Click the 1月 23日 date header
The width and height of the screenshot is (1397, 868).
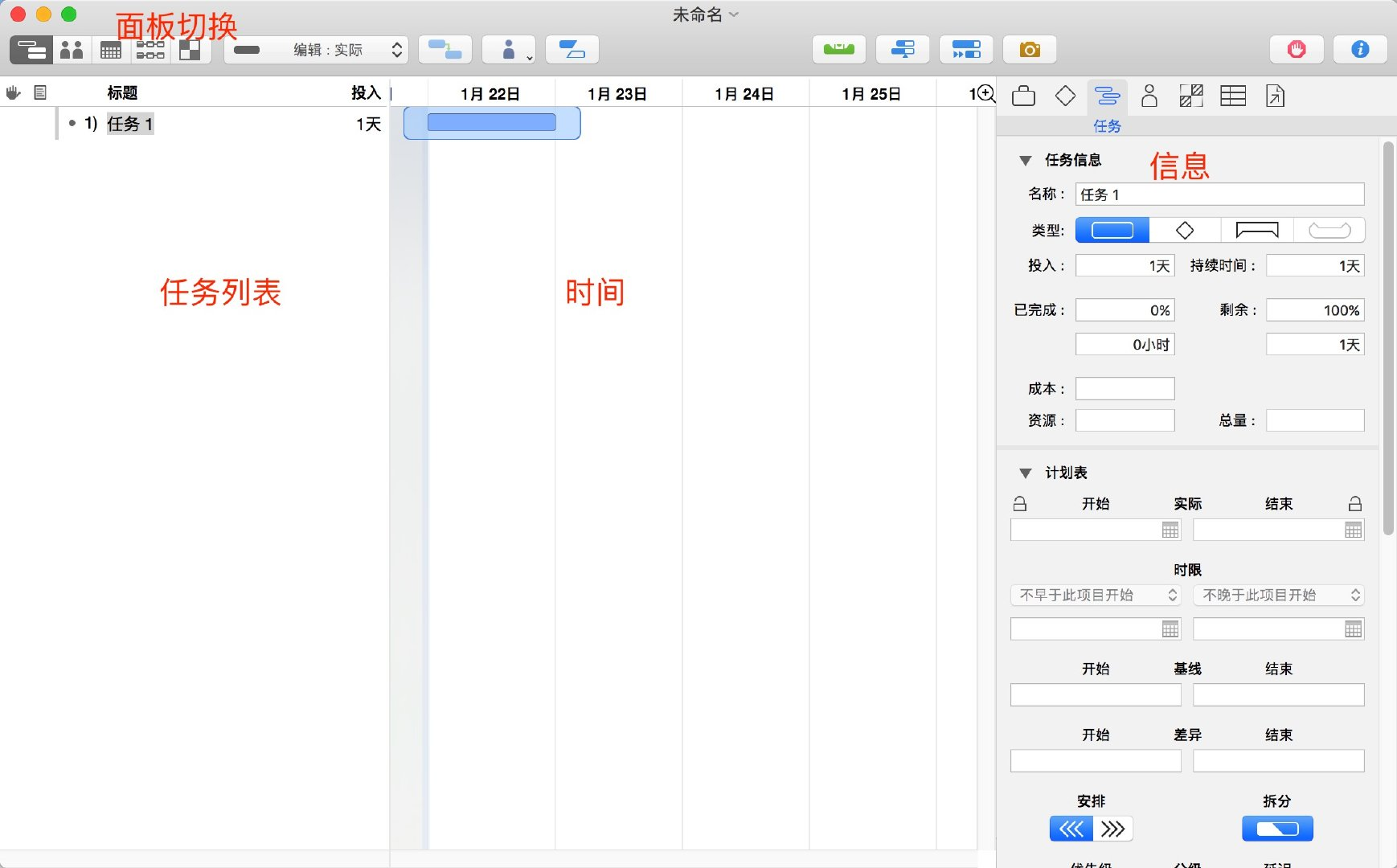coord(617,94)
